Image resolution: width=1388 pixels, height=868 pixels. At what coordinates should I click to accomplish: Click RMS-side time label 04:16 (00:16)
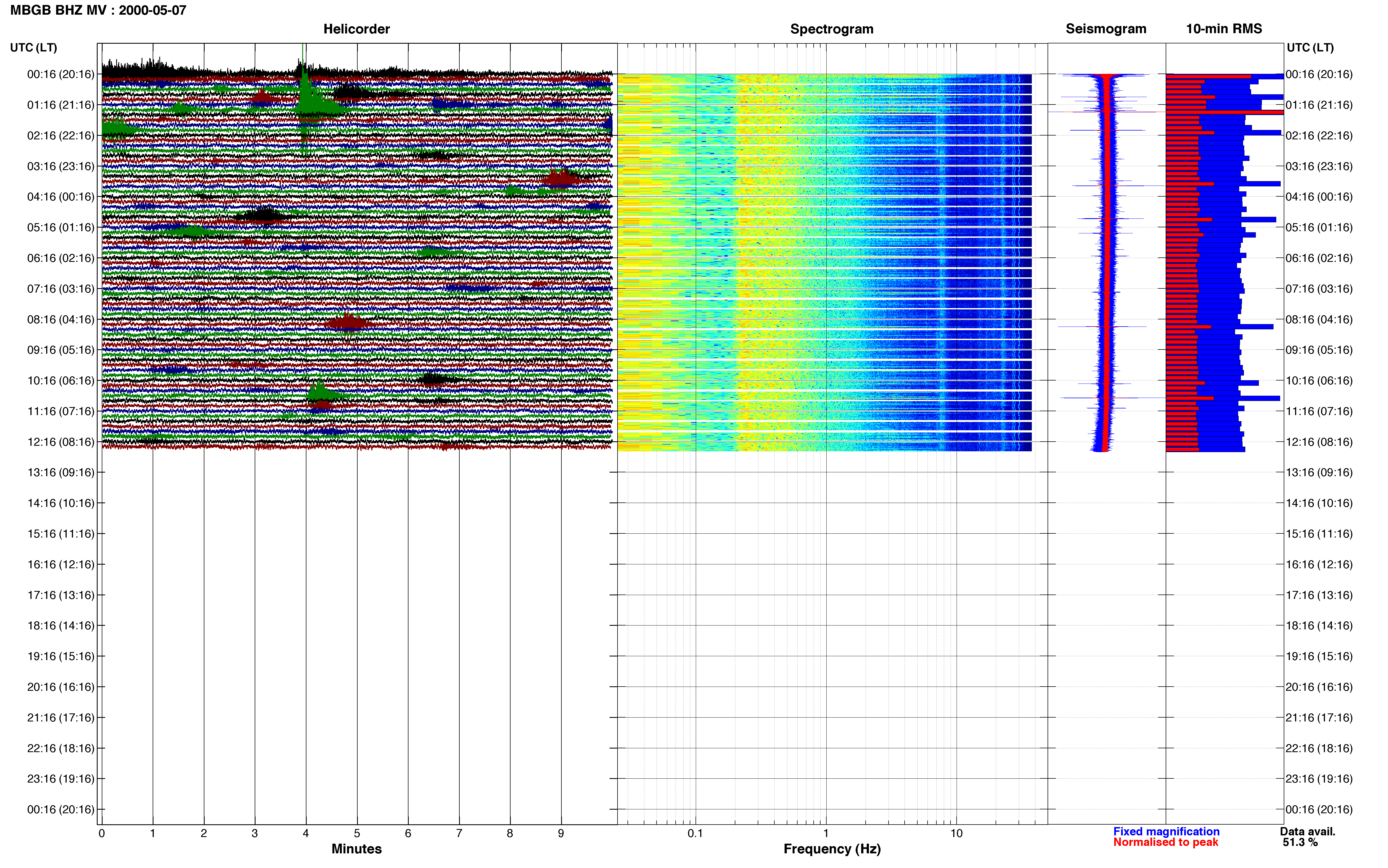[1319, 197]
